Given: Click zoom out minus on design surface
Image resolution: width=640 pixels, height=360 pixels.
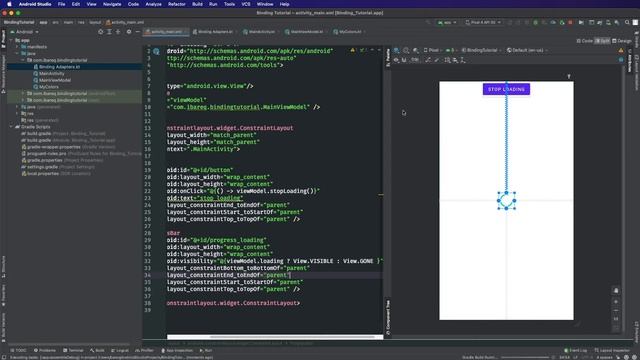Looking at the screenshot, I should pyautogui.click(x=616, y=311).
